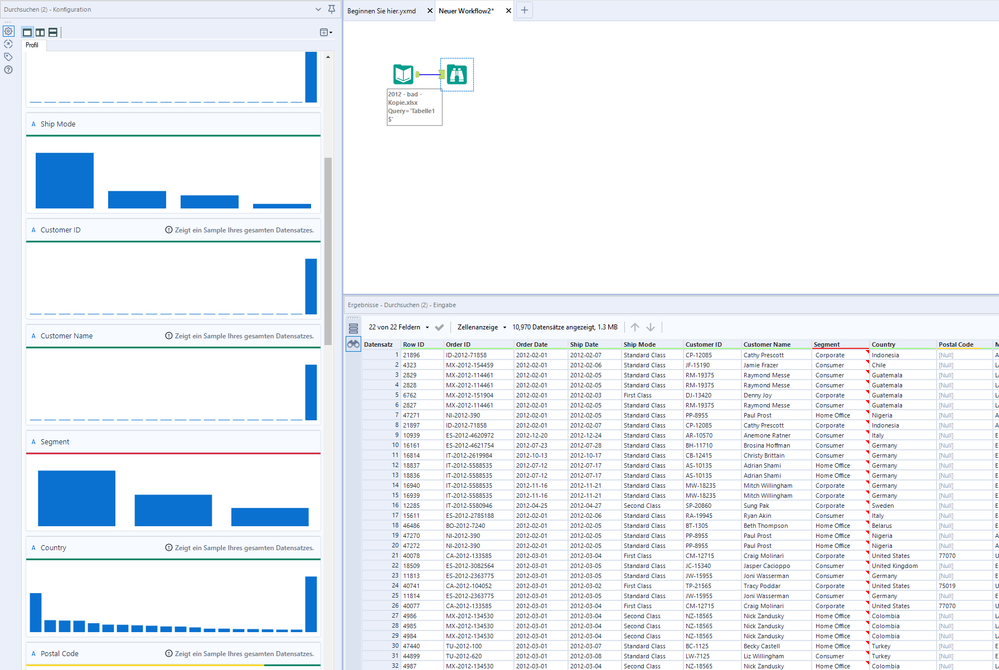Click the metadata view icon in results
The height and width of the screenshot is (670, 999).
[353, 329]
